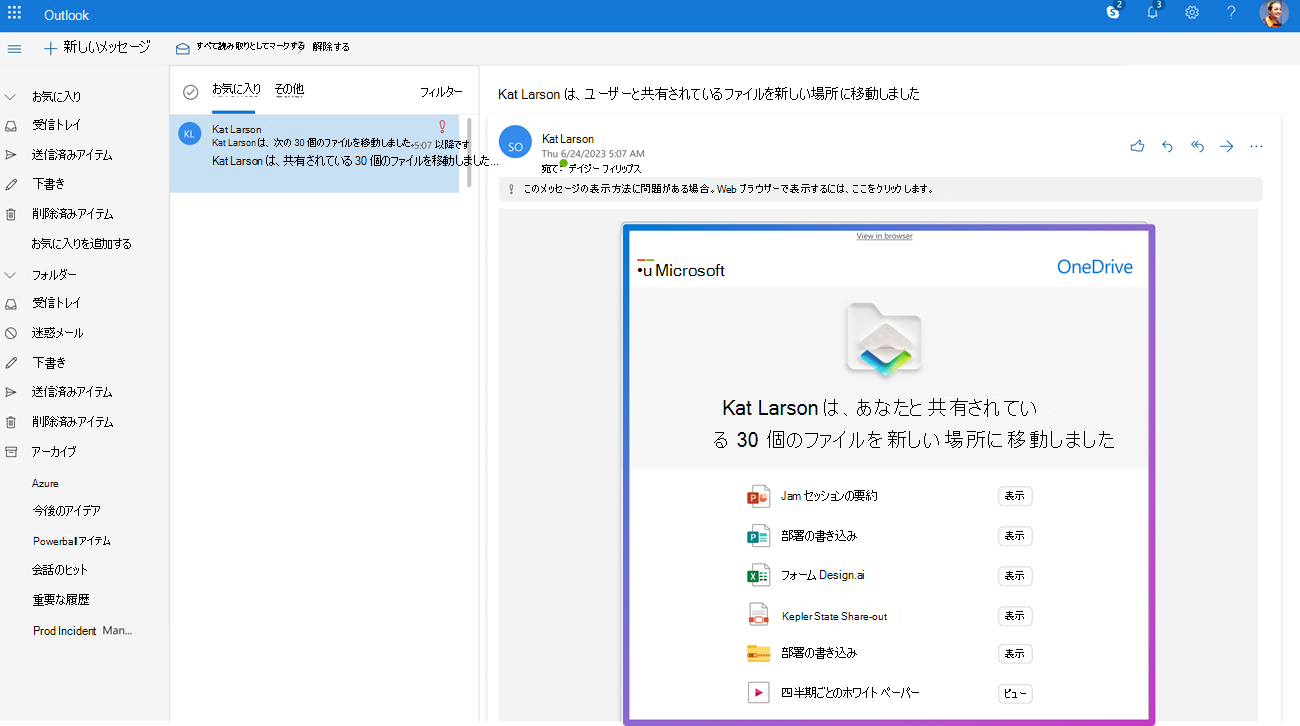
Task: Click the web browser display info bar
Action: [x=880, y=189]
